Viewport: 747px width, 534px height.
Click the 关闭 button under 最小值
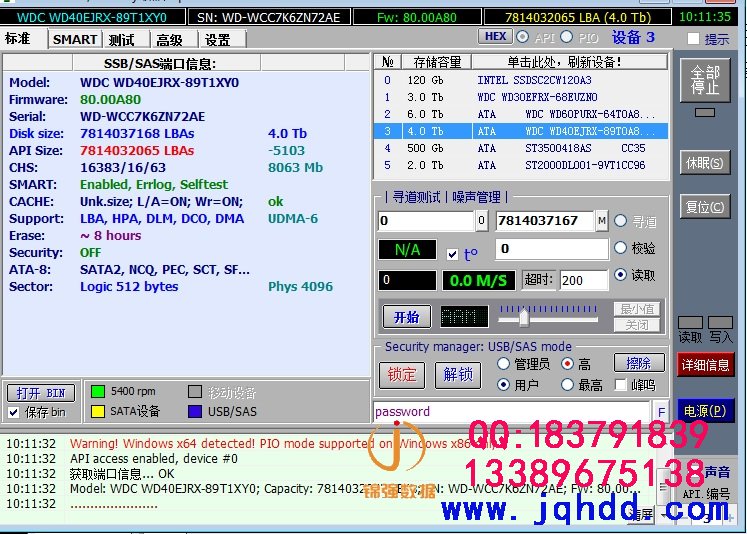636,325
